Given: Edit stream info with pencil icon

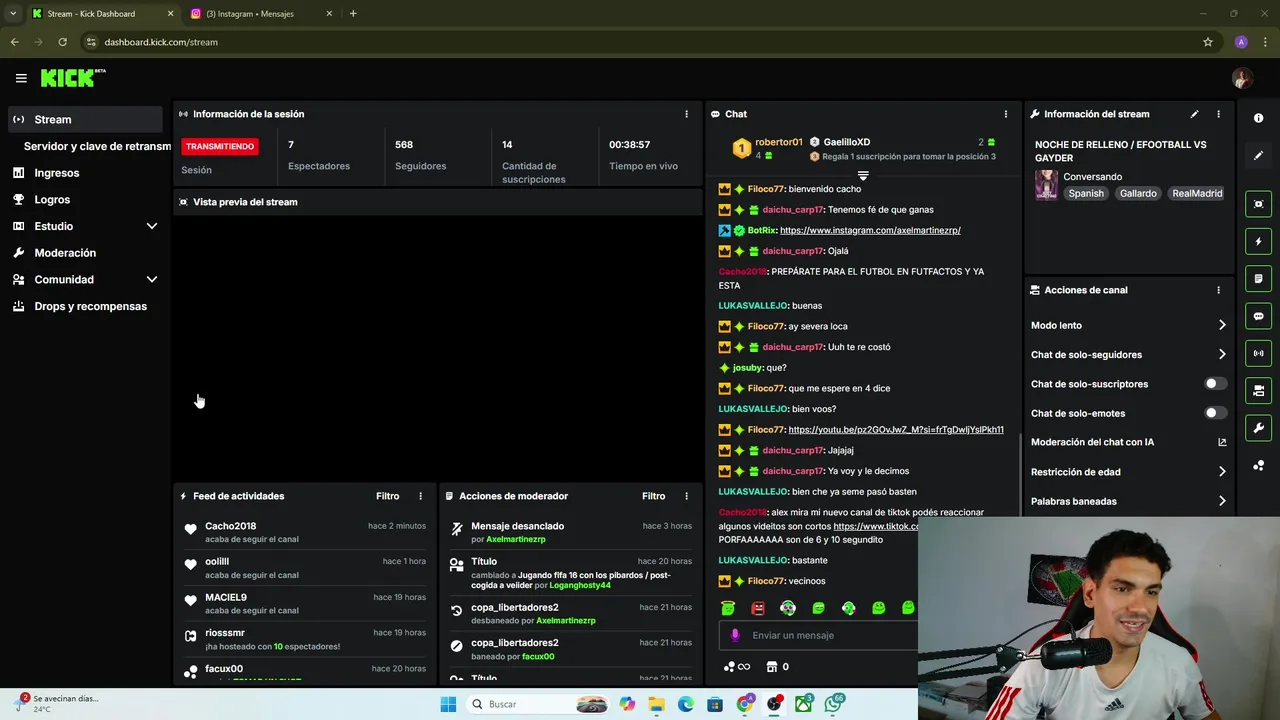Looking at the screenshot, I should pyautogui.click(x=1194, y=114).
